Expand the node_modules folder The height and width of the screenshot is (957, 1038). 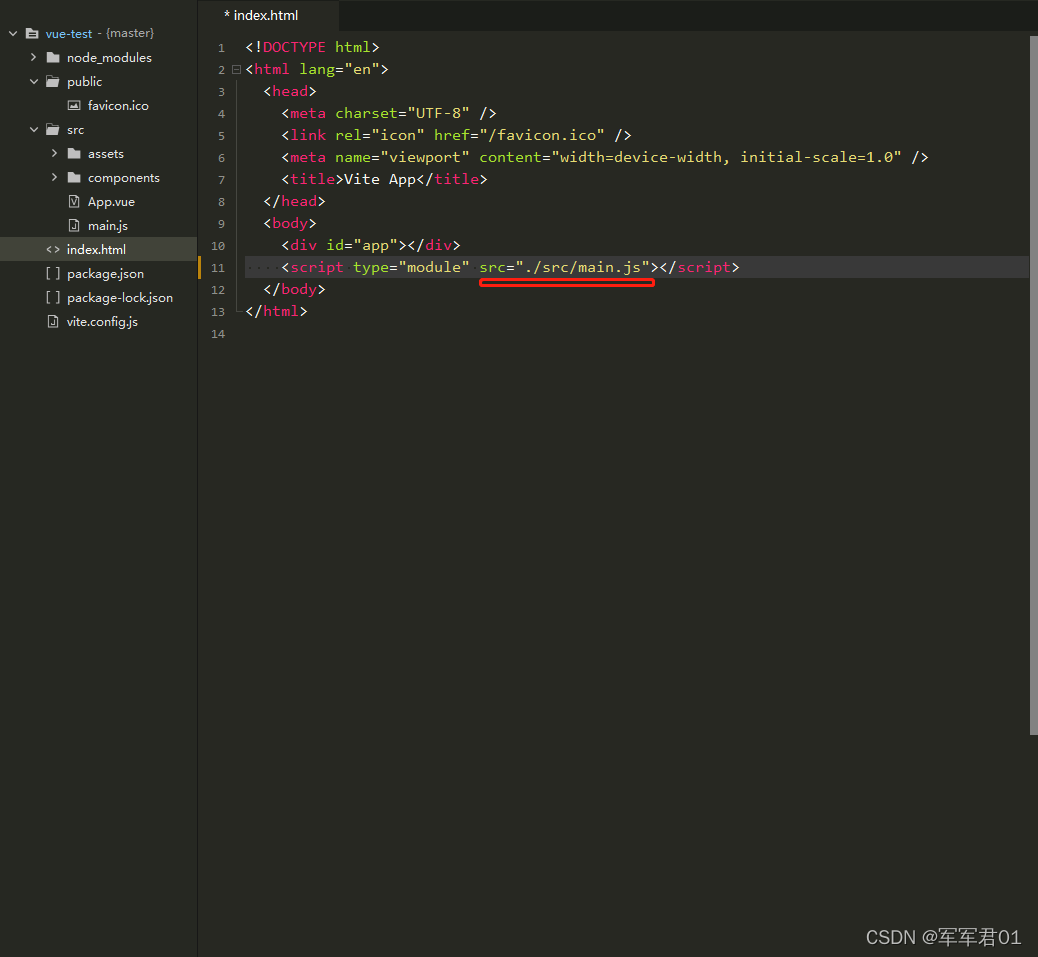[x=32, y=57]
